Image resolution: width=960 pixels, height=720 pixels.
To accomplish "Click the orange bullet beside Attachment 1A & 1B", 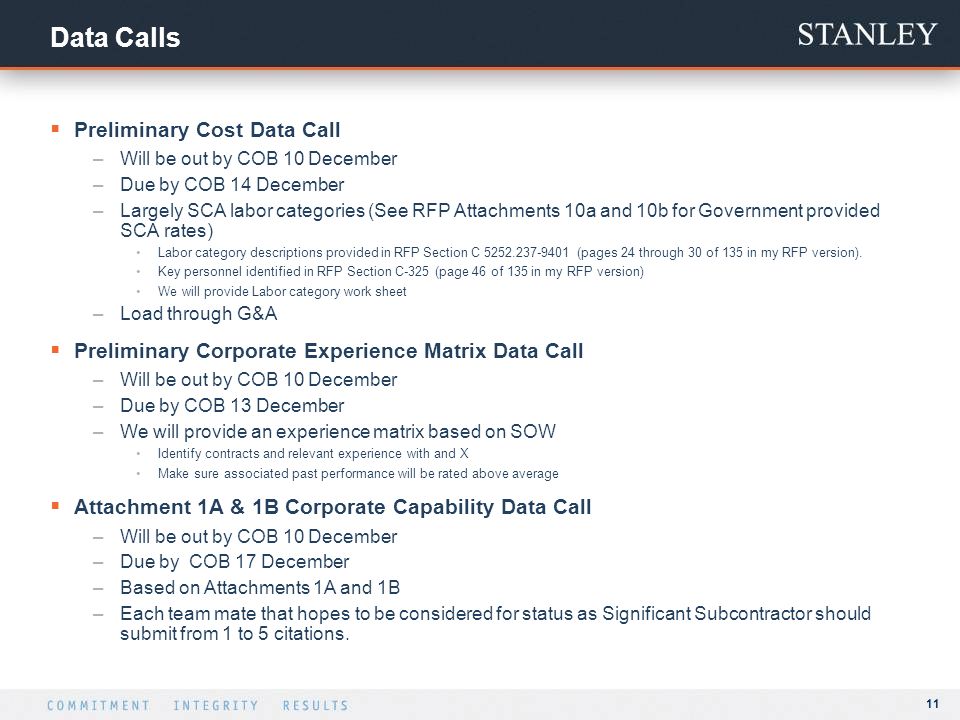I will point(55,506).
